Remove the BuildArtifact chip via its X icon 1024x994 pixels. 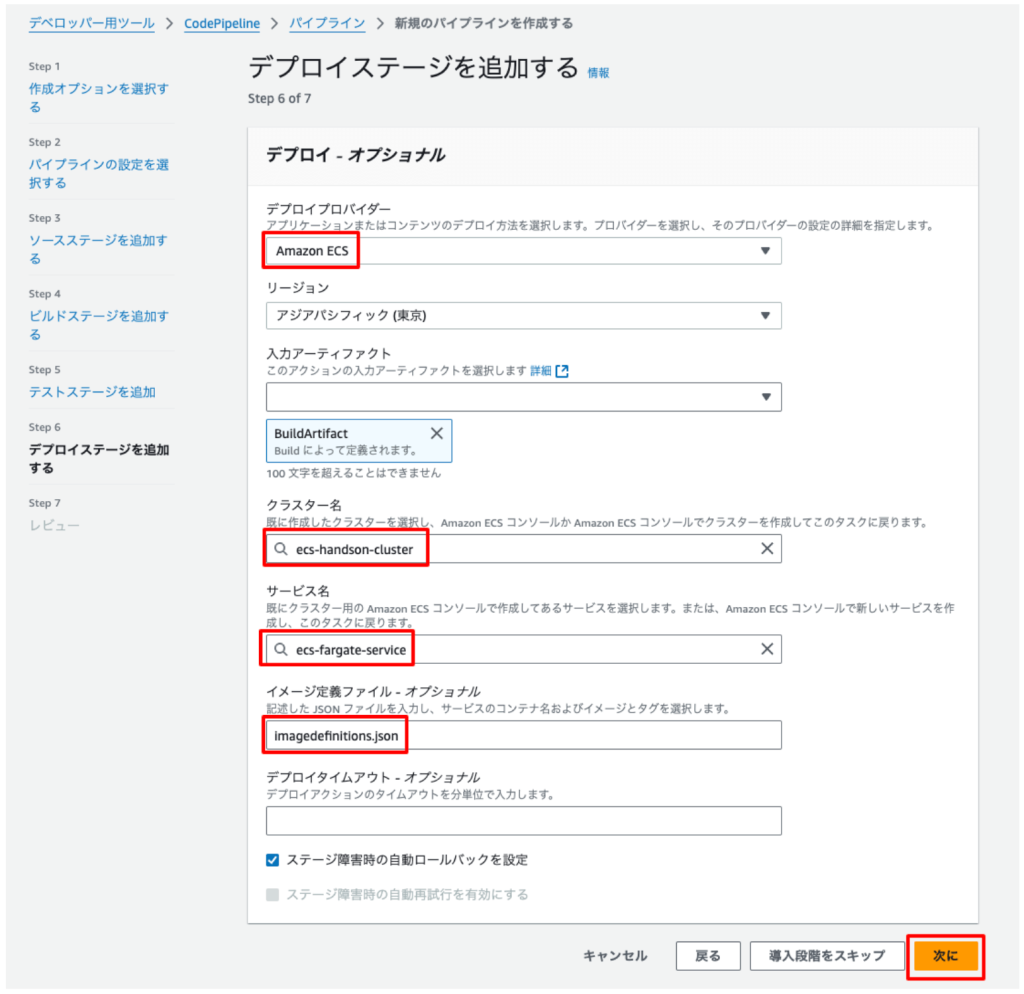(434, 432)
